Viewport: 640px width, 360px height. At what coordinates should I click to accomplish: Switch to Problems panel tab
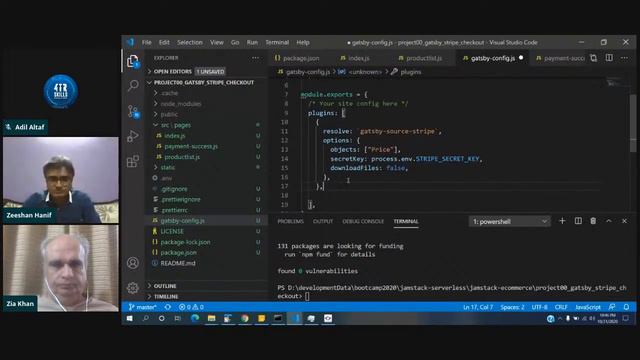291,221
